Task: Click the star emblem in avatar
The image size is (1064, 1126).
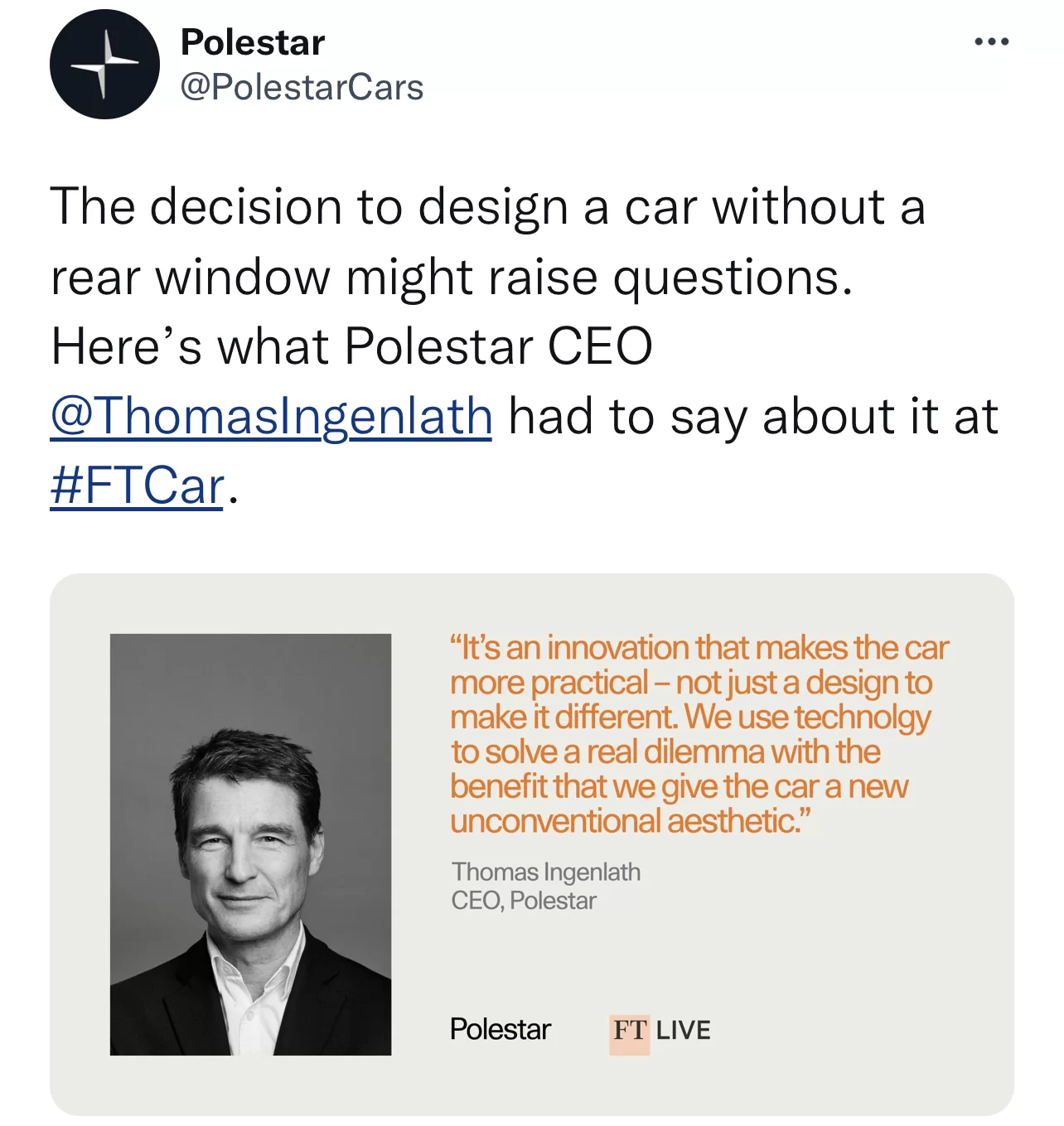Action: coord(104,64)
